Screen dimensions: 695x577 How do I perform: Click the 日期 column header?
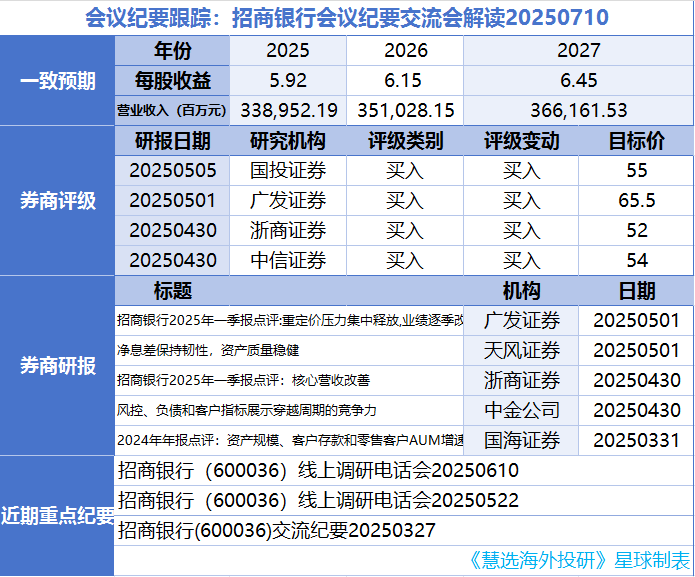(636, 291)
